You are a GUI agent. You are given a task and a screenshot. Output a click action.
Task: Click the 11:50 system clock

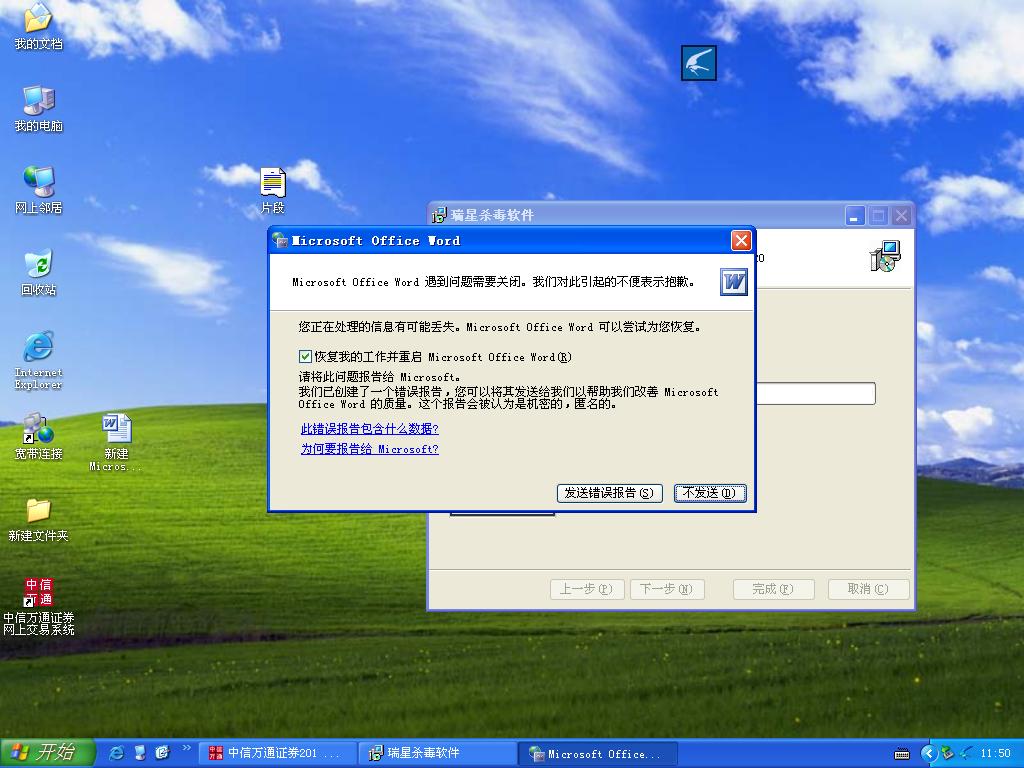[x=995, y=754]
